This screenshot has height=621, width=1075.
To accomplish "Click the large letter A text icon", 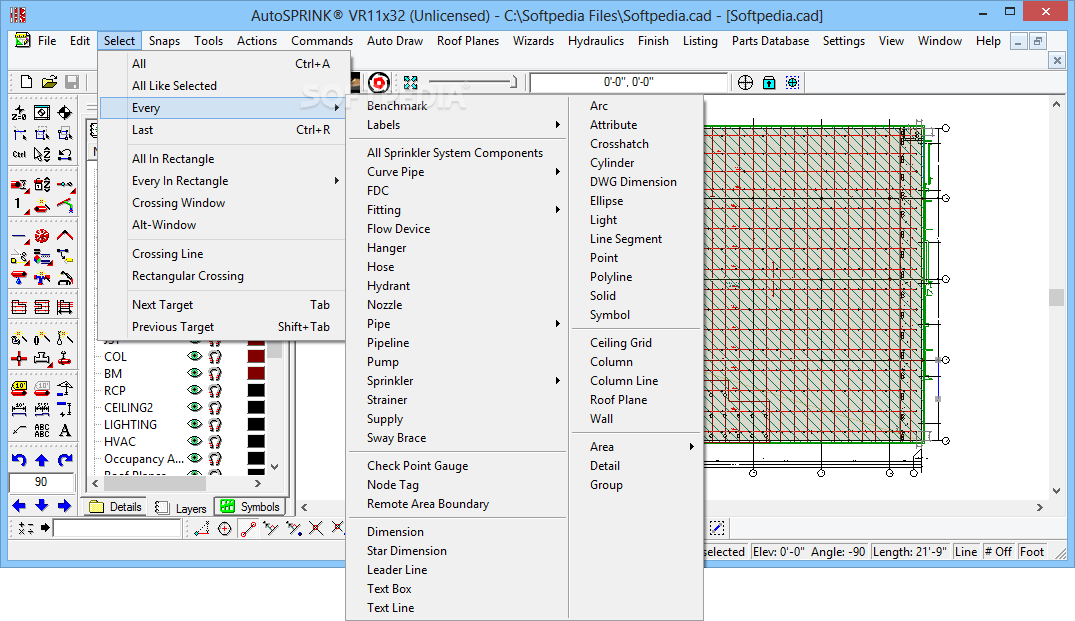I will [64, 430].
